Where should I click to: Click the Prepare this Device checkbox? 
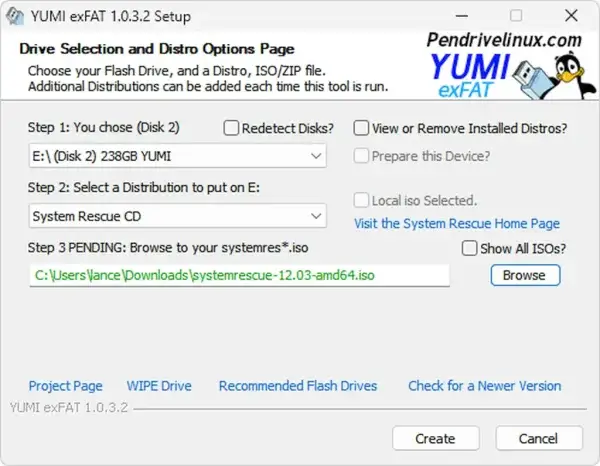pos(362,156)
